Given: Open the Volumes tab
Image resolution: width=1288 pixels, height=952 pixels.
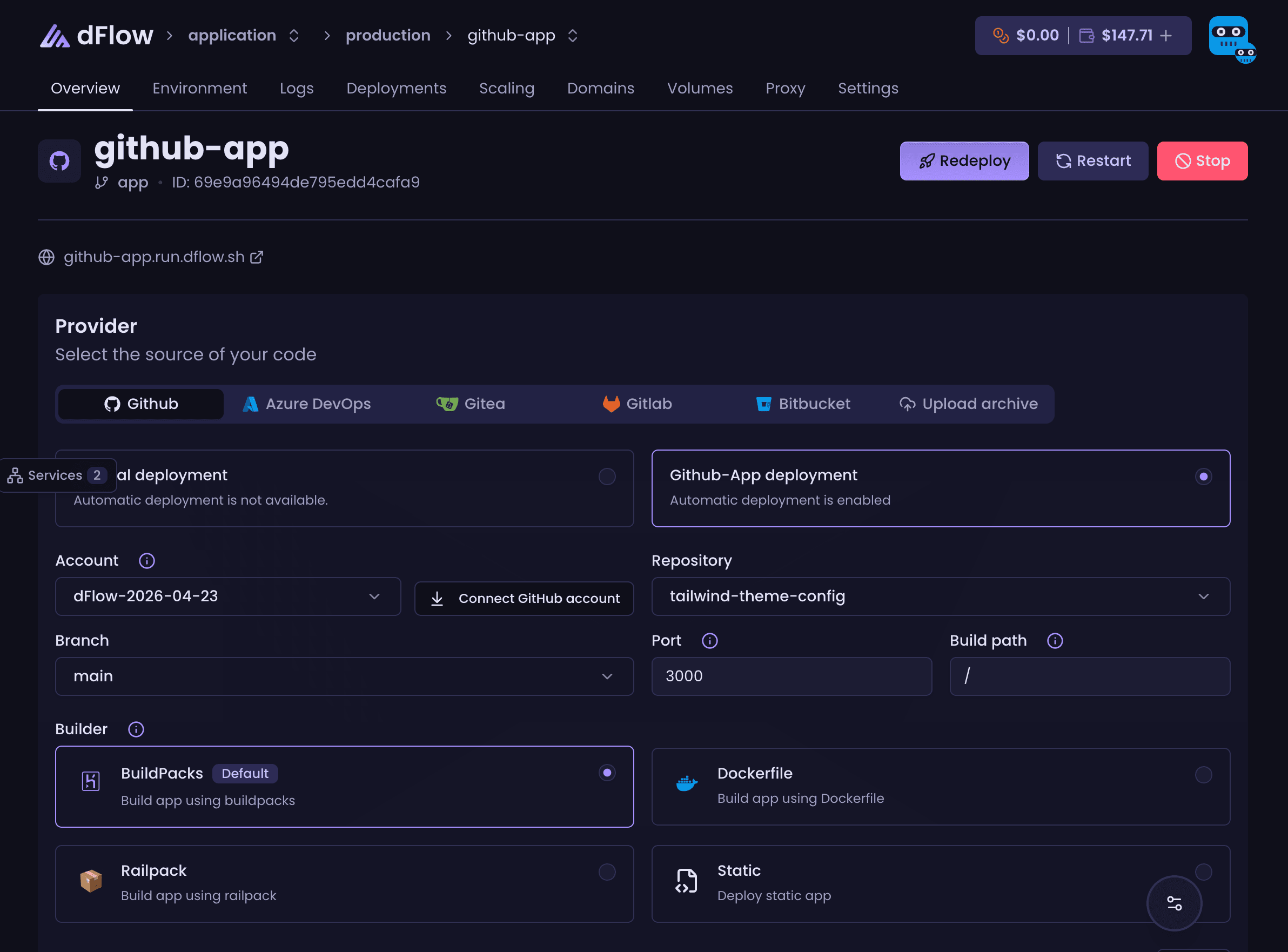Looking at the screenshot, I should (700, 88).
